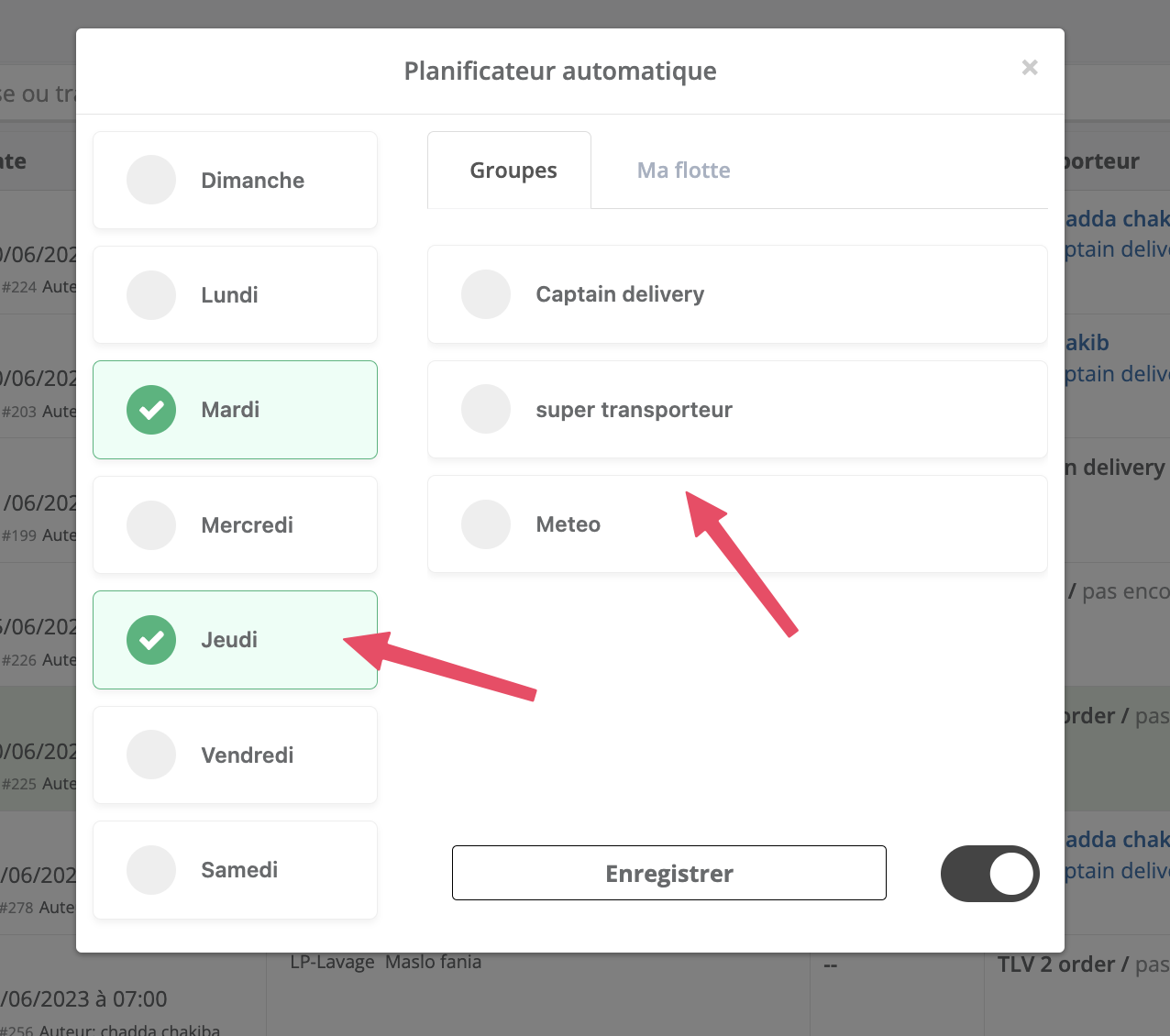Viewport: 1170px width, 1036px height.
Task: Pick the Samedi day card
Action: click(235, 870)
